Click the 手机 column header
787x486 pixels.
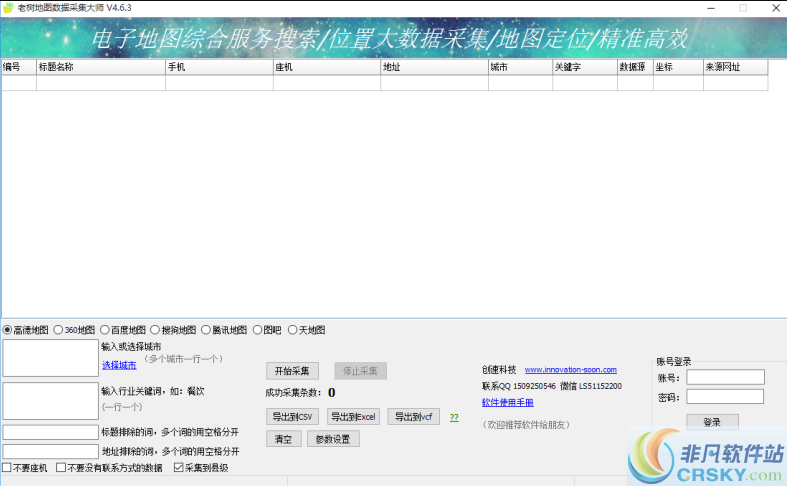coord(219,67)
